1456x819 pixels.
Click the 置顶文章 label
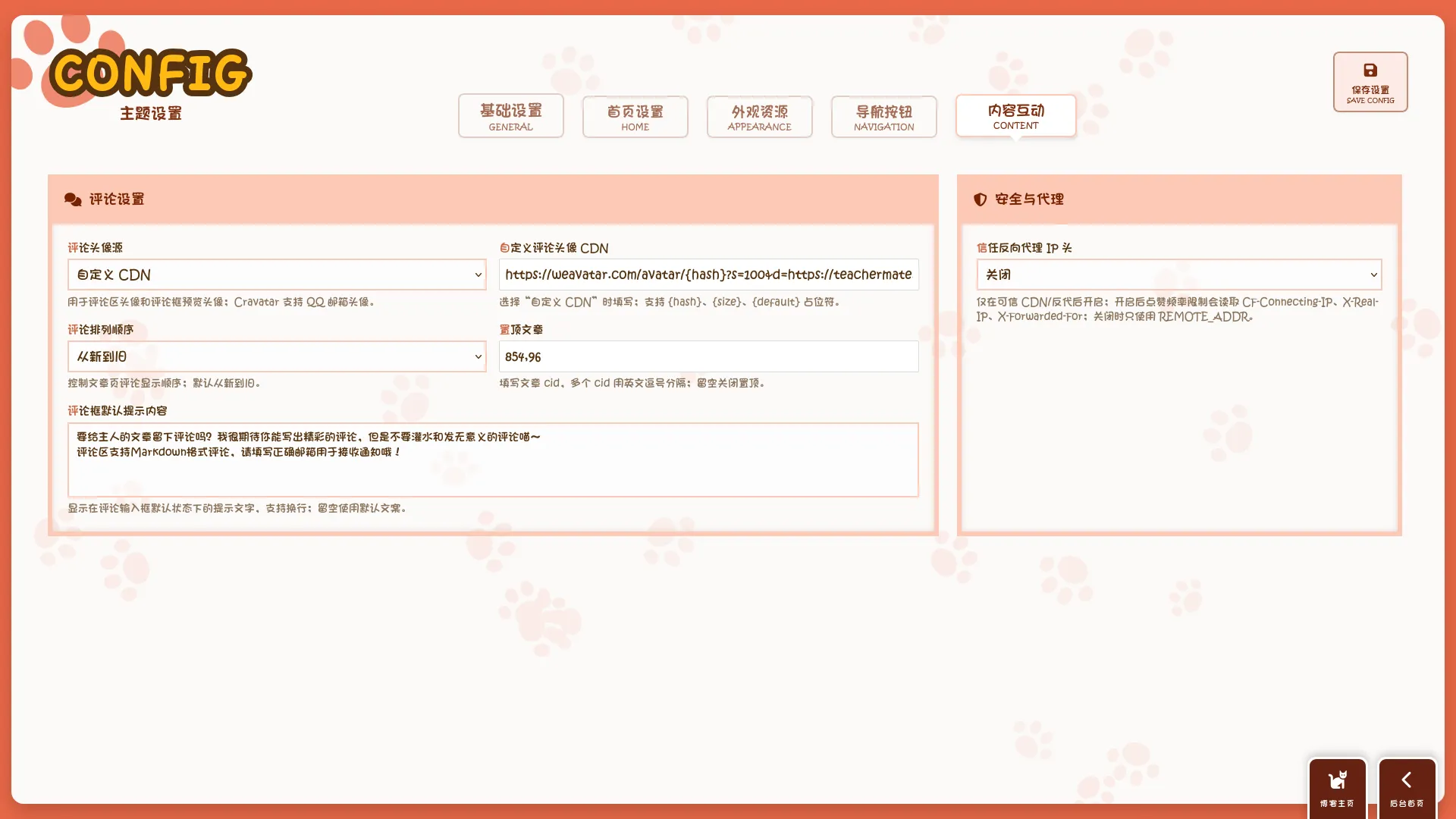click(521, 330)
